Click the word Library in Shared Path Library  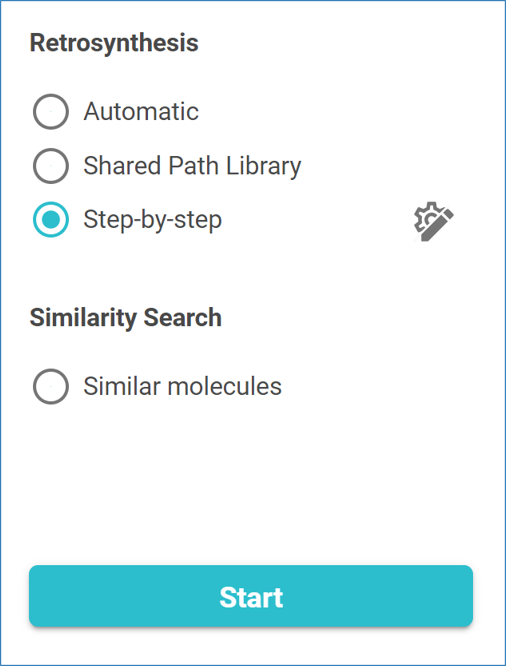click(263, 166)
